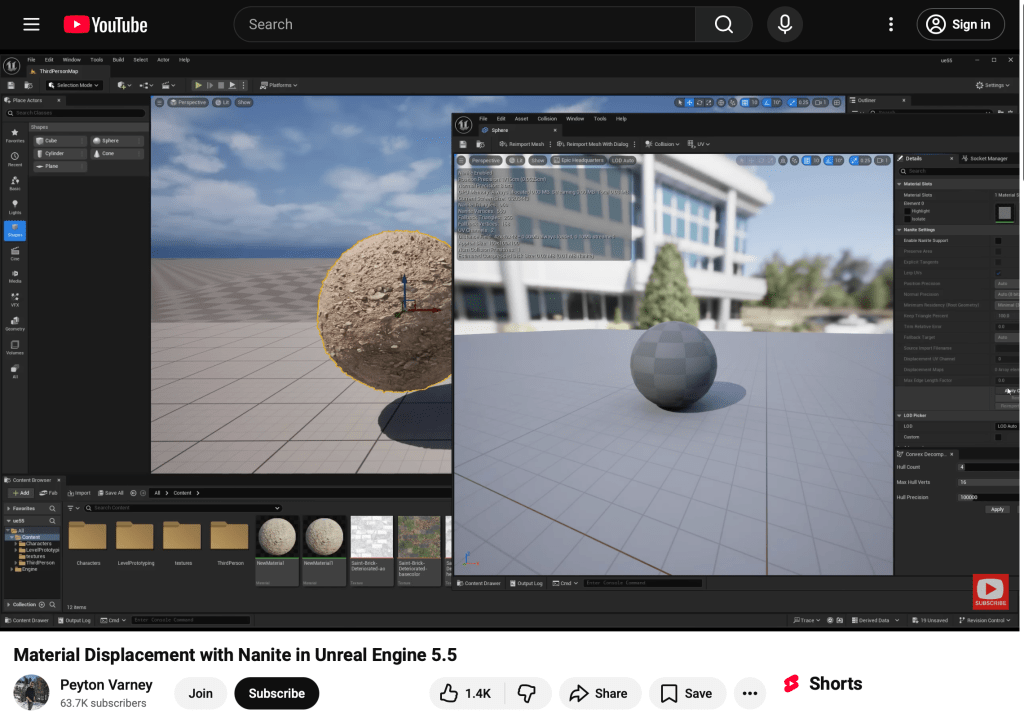Tick the Highlight checkbox under Material Slots
The image size is (1024, 714).
point(906,211)
